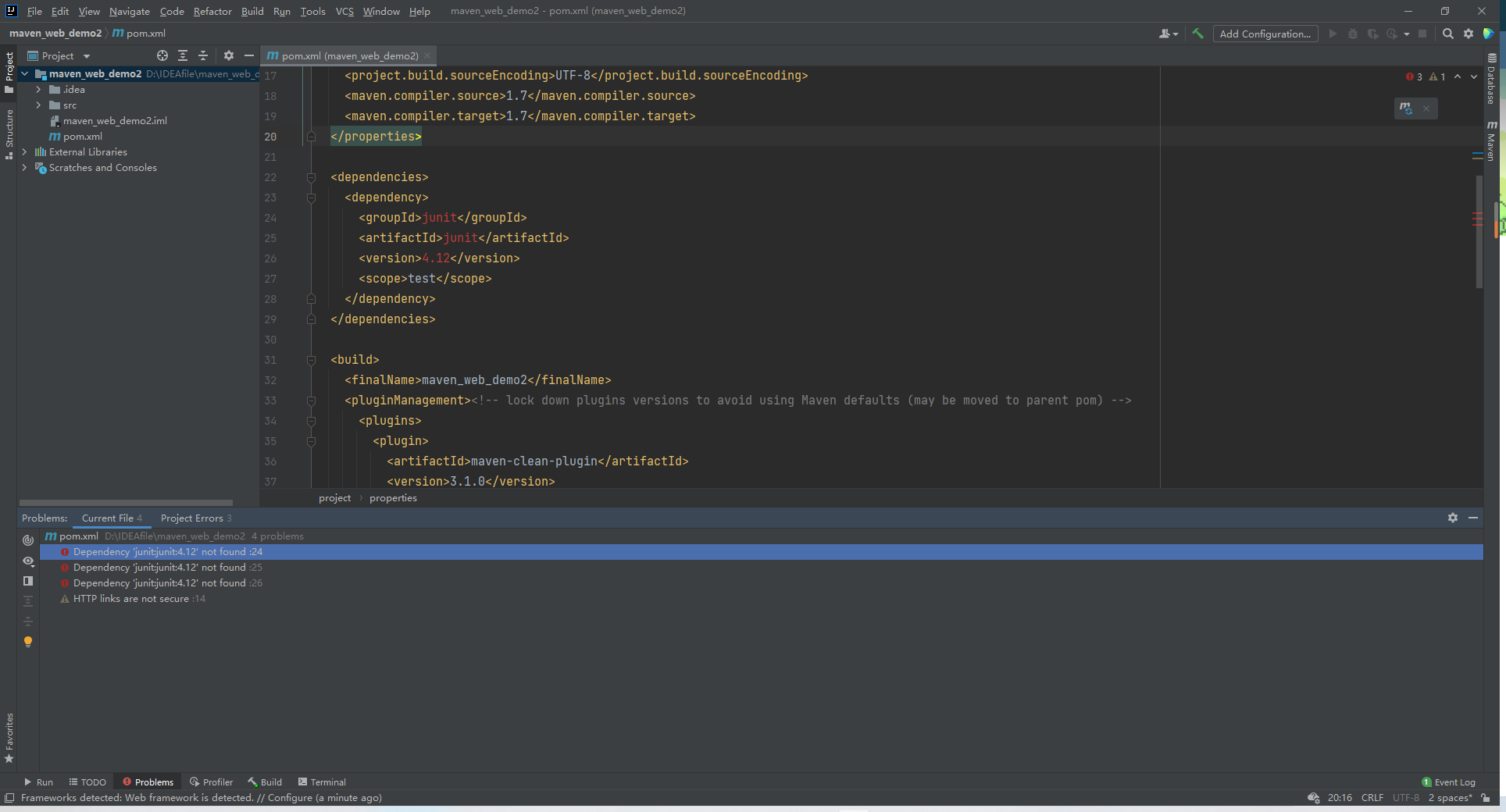Hide the Project panel with minus icon
The width and height of the screenshot is (1506, 812).
249,55
